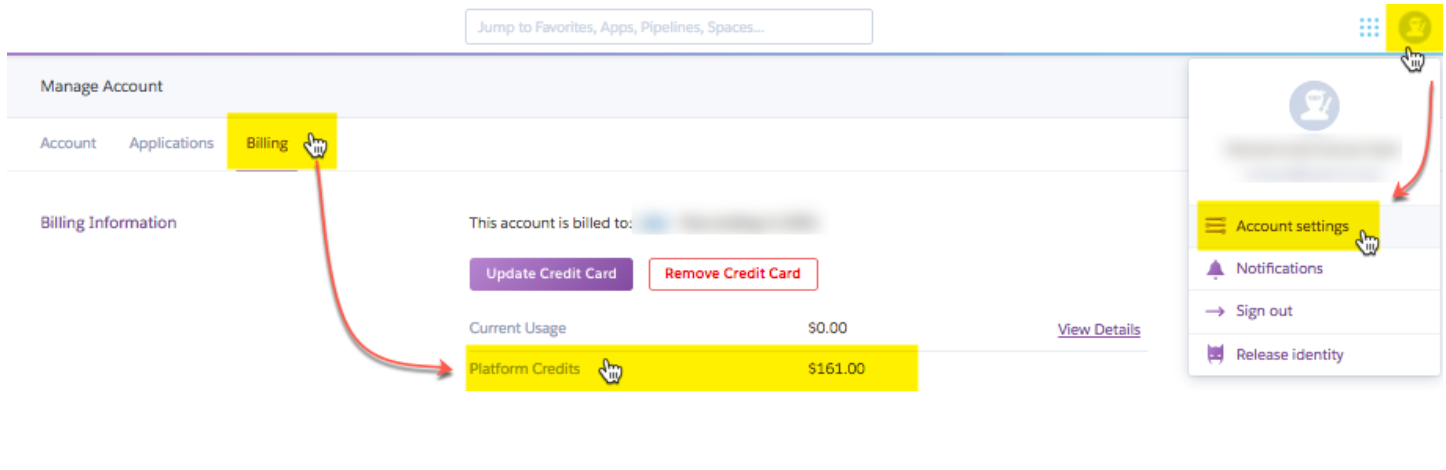
Task: Focus the Jump to Favorites search field
Action: 668,27
